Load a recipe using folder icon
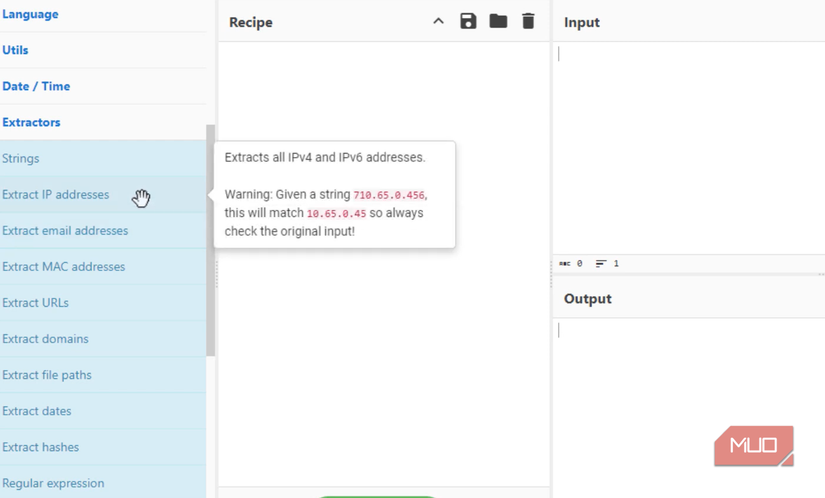Image resolution: width=825 pixels, height=498 pixels. tap(498, 21)
